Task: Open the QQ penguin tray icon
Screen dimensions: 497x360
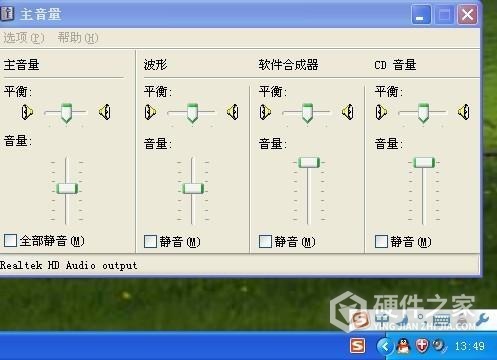Action: pyautogui.click(x=403, y=346)
